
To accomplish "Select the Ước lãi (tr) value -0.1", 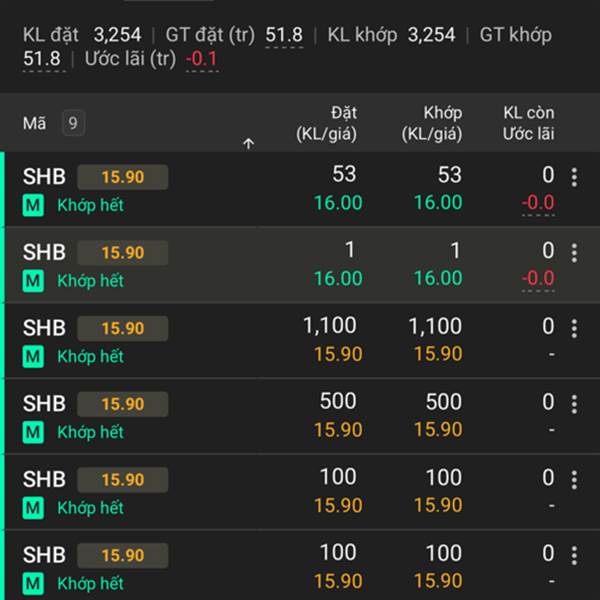I will (x=202, y=59).
